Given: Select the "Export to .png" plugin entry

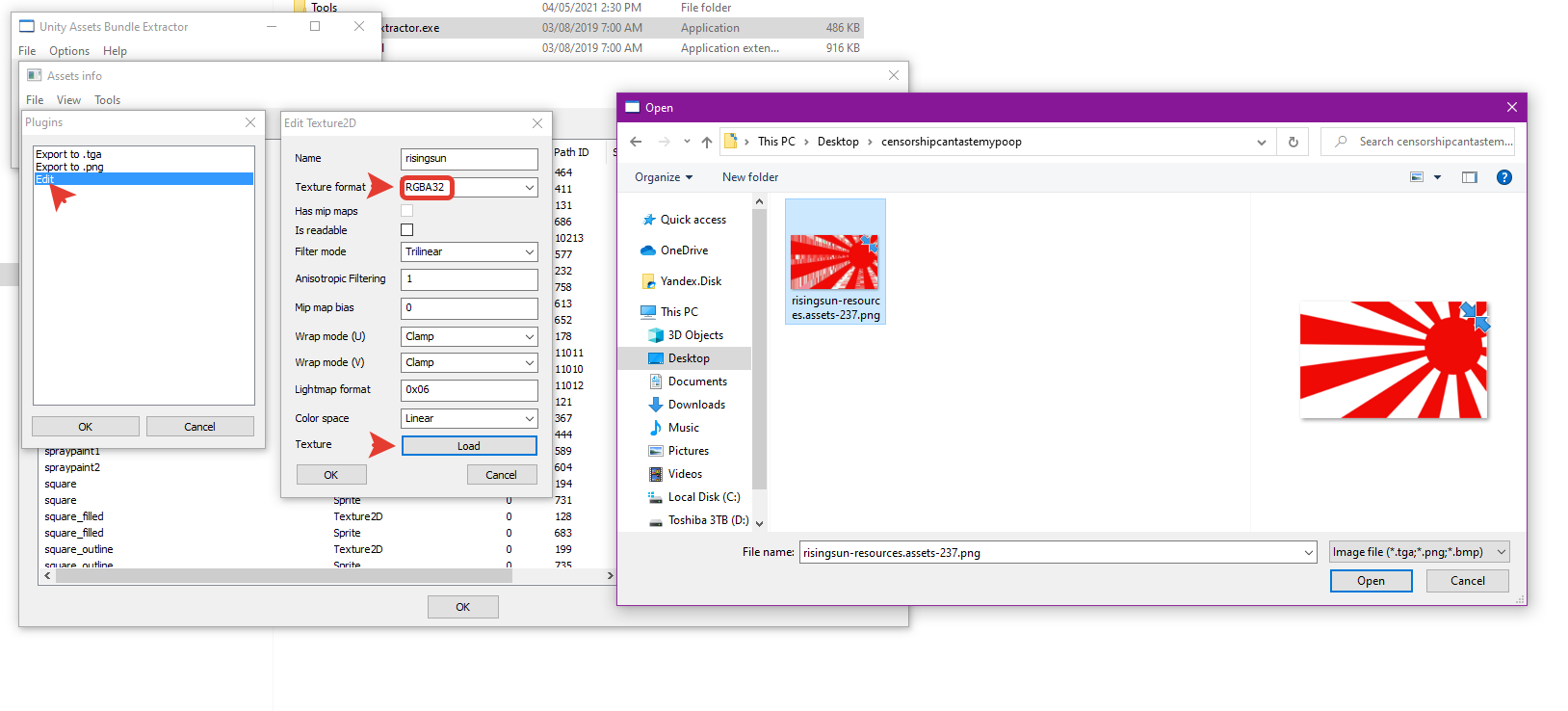Looking at the screenshot, I should [x=69, y=167].
